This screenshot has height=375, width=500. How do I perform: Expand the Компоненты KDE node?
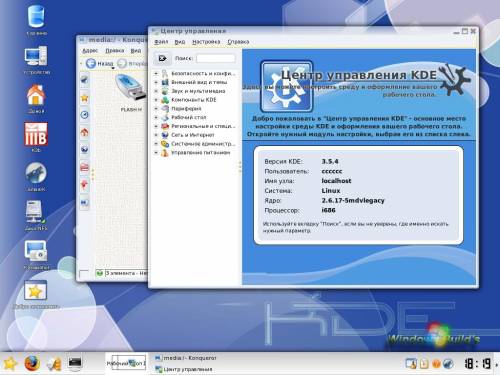(x=156, y=100)
